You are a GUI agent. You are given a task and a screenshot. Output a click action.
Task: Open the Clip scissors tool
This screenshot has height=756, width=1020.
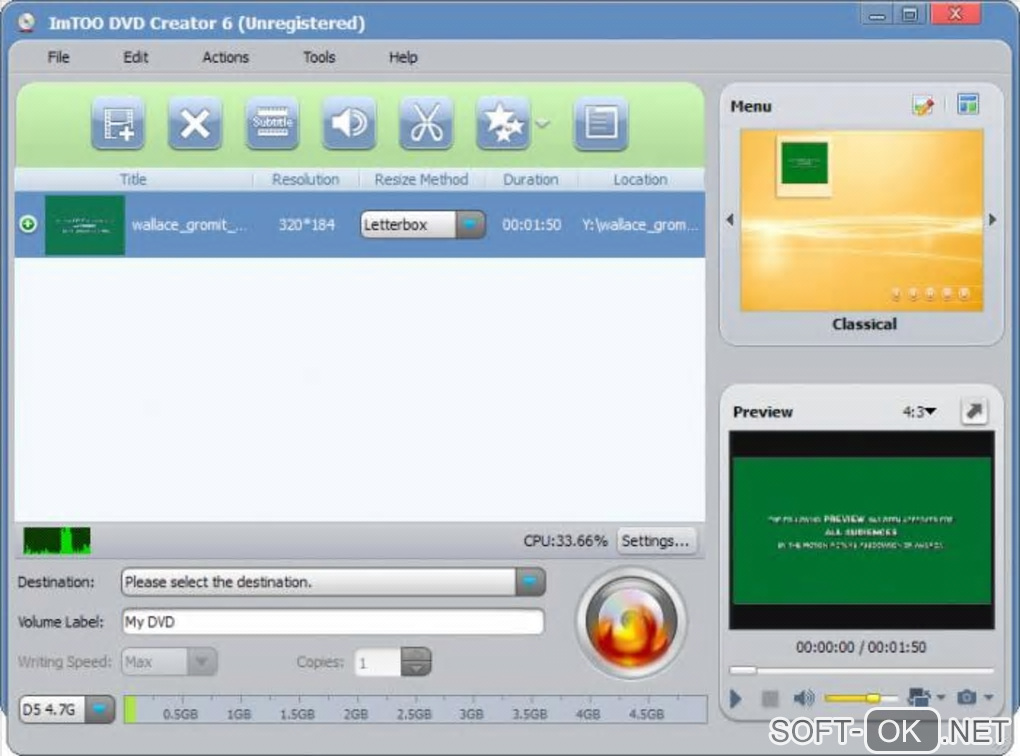[x=426, y=124]
